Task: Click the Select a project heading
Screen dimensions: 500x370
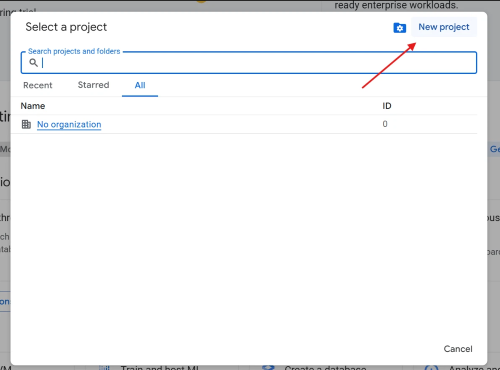Action: pyautogui.click(x=66, y=27)
